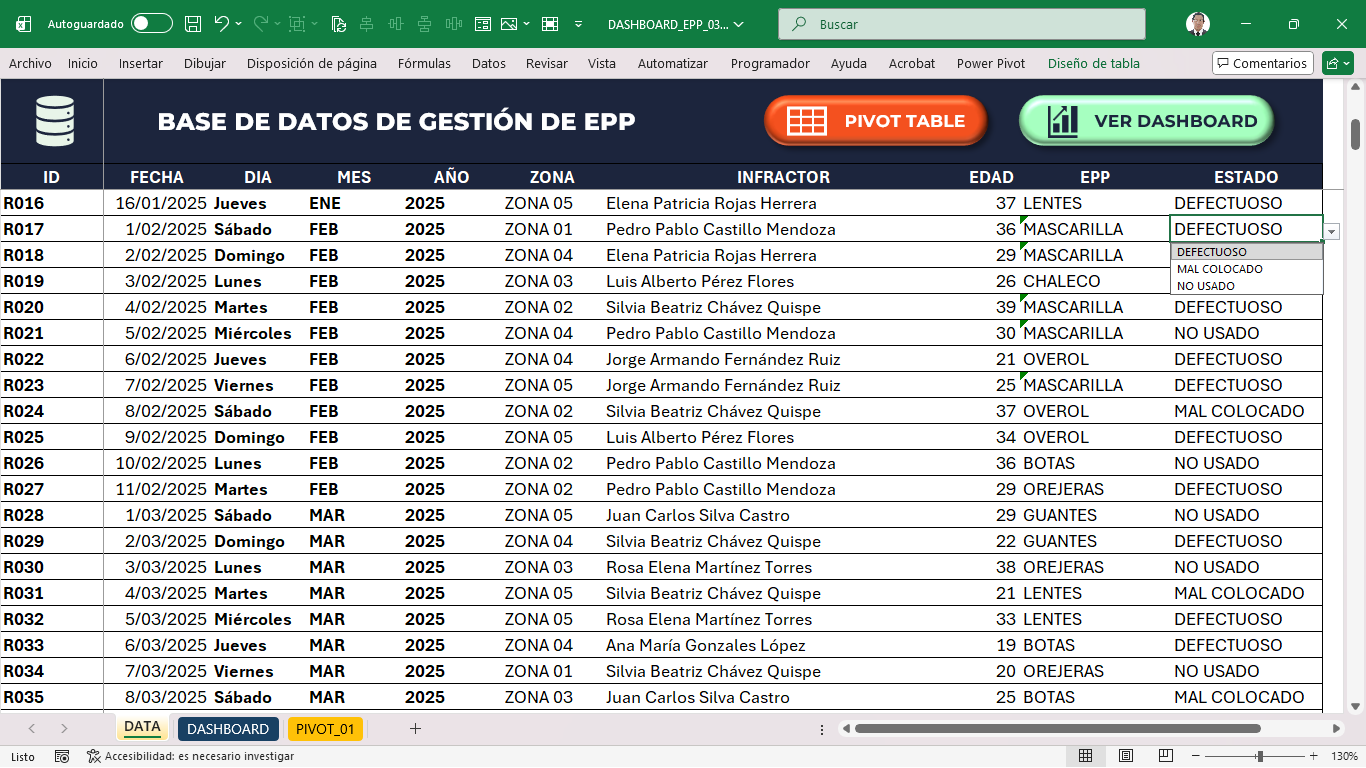Open the Power Pivot tab
The image size is (1366, 768).
pos(991,63)
